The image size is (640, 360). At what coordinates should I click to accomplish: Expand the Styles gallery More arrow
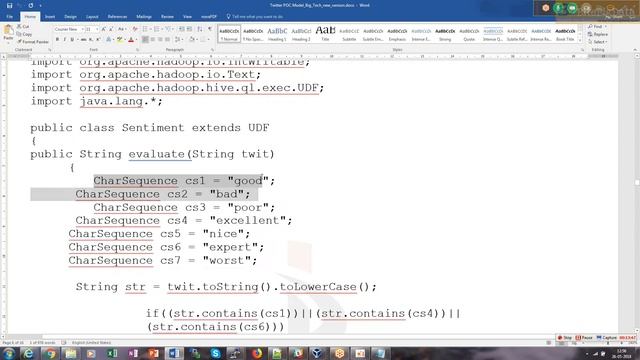pos(580,40)
